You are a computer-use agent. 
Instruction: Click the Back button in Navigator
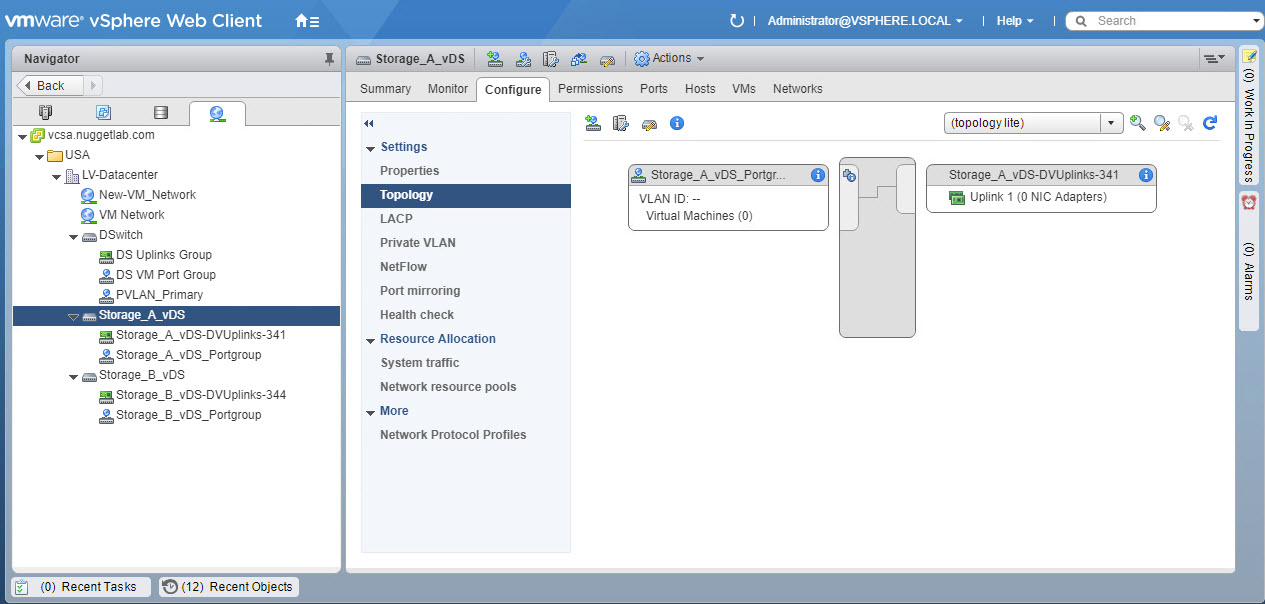(x=50, y=86)
